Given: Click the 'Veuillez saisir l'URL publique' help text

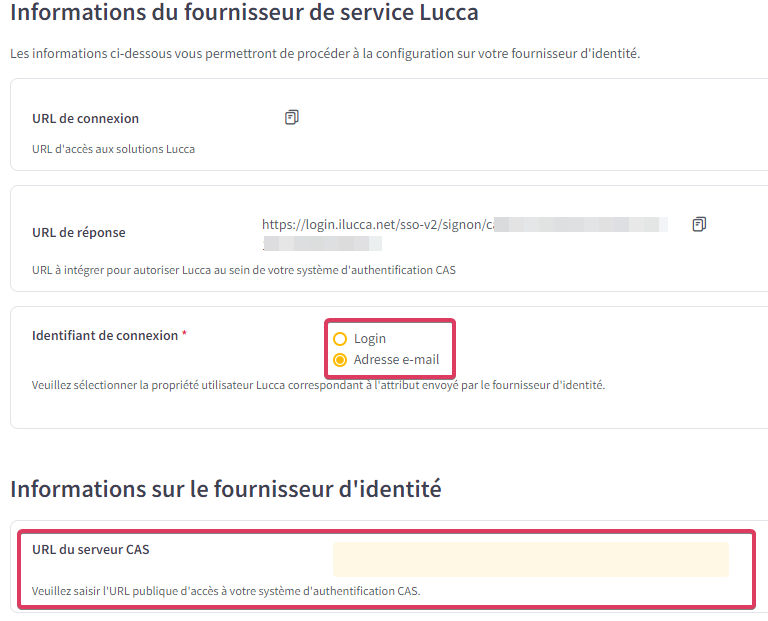Looking at the screenshot, I should (x=226, y=591).
